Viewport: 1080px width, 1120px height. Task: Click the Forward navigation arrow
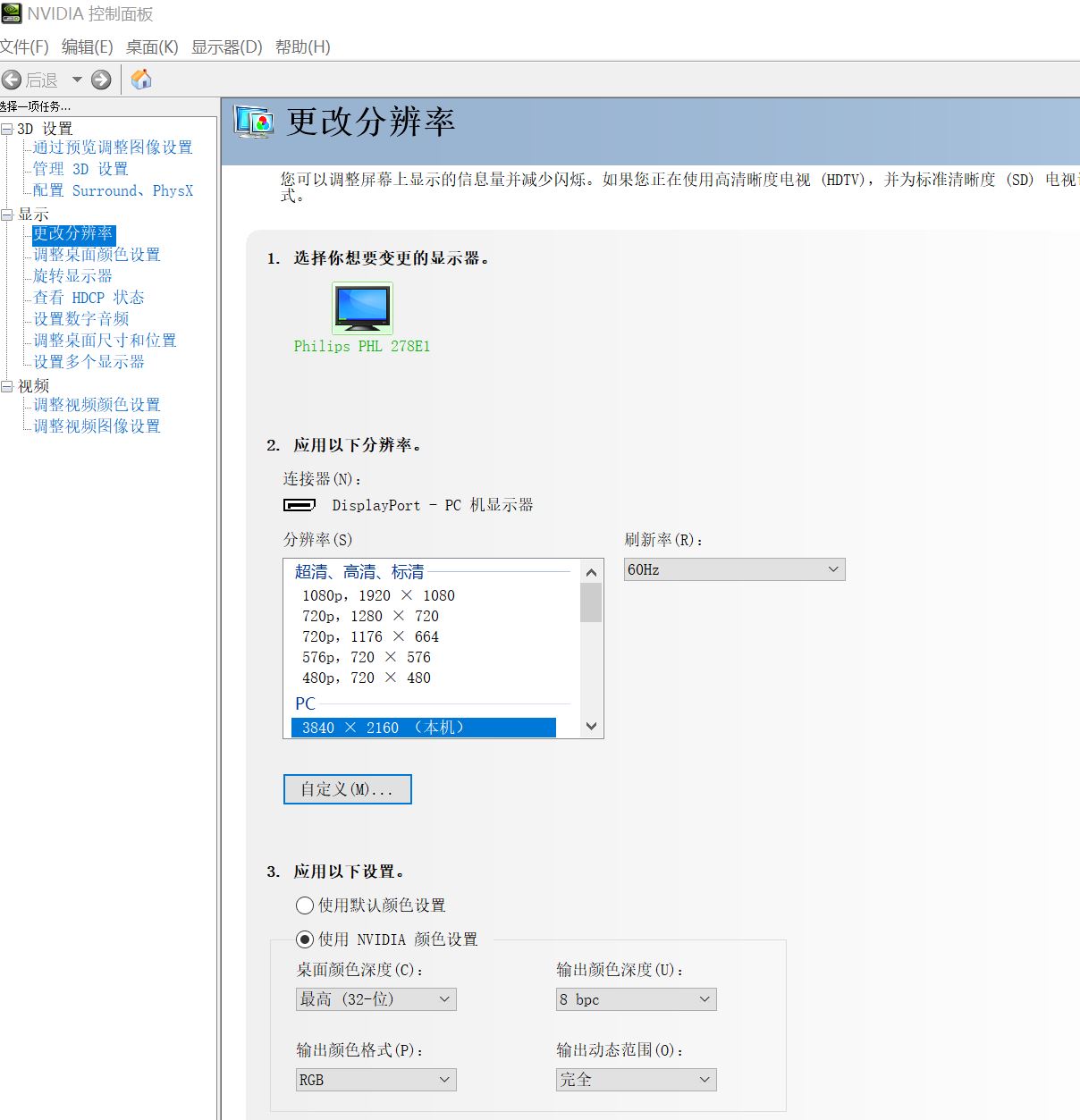pyautogui.click(x=101, y=79)
